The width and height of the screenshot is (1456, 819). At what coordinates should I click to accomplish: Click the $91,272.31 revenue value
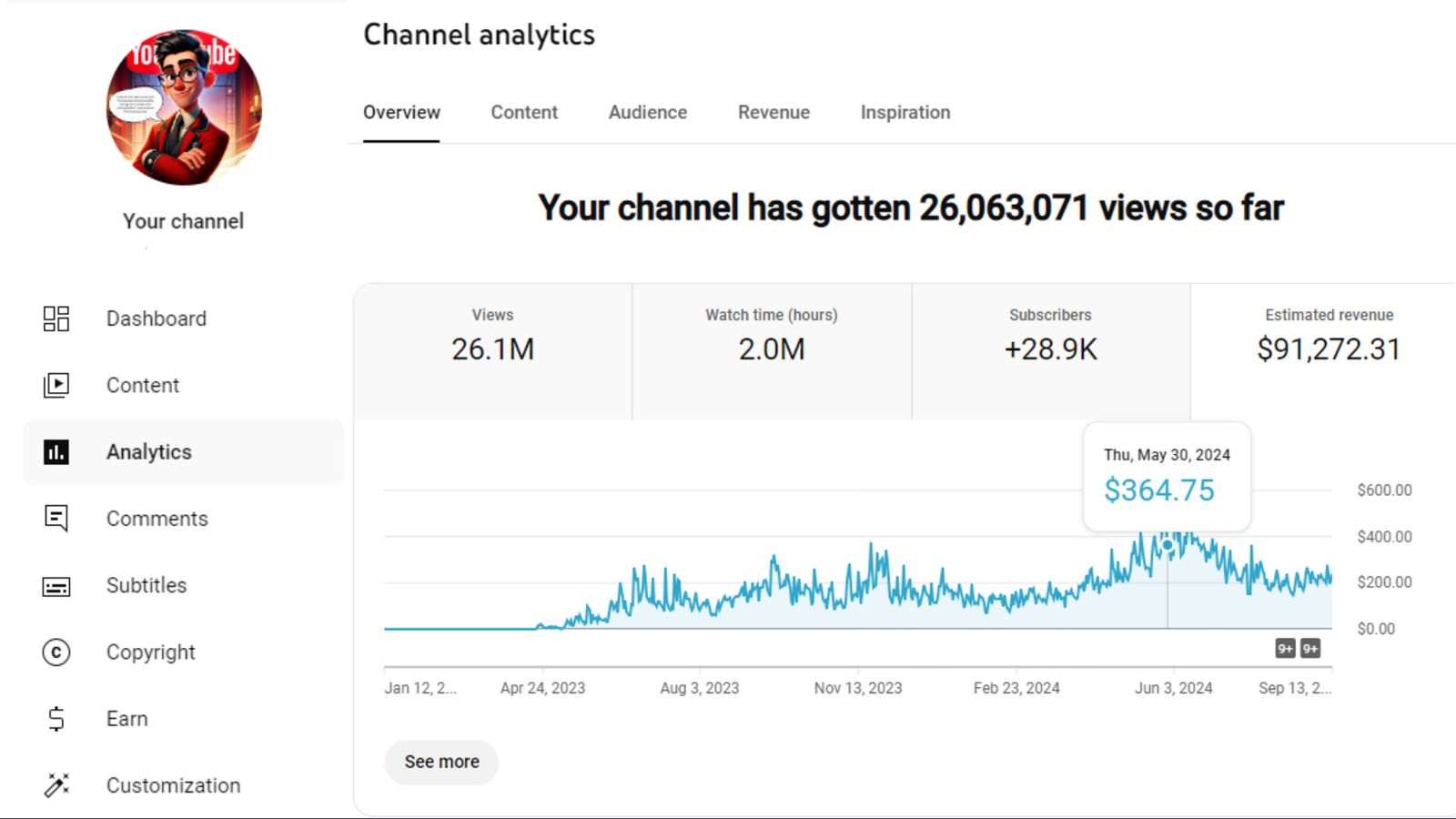point(1329,349)
